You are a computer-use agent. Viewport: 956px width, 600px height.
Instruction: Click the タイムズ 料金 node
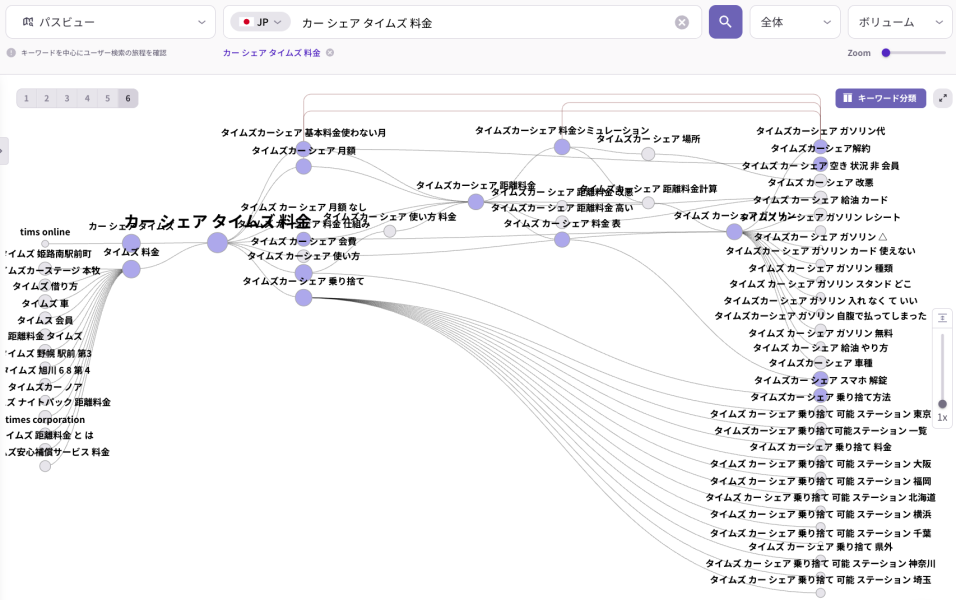pos(131,269)
